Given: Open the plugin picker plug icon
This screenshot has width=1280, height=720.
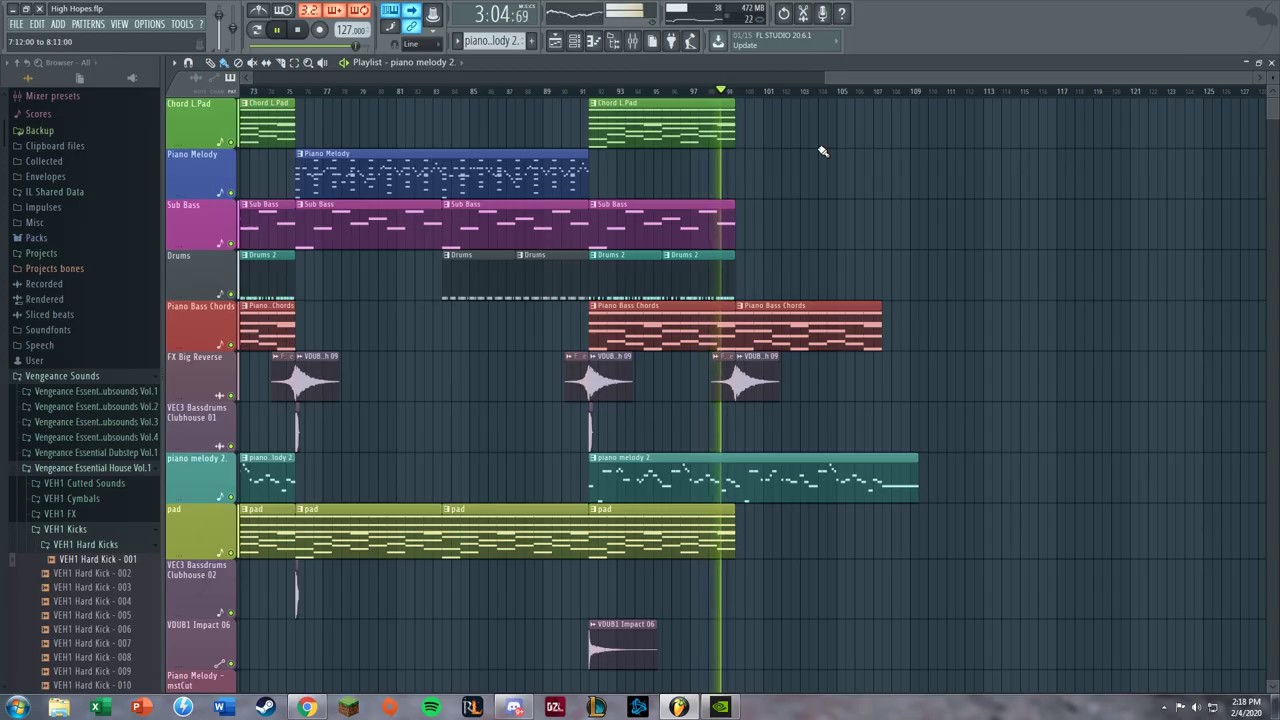Looking at the screenshot, I should (671, 41).
